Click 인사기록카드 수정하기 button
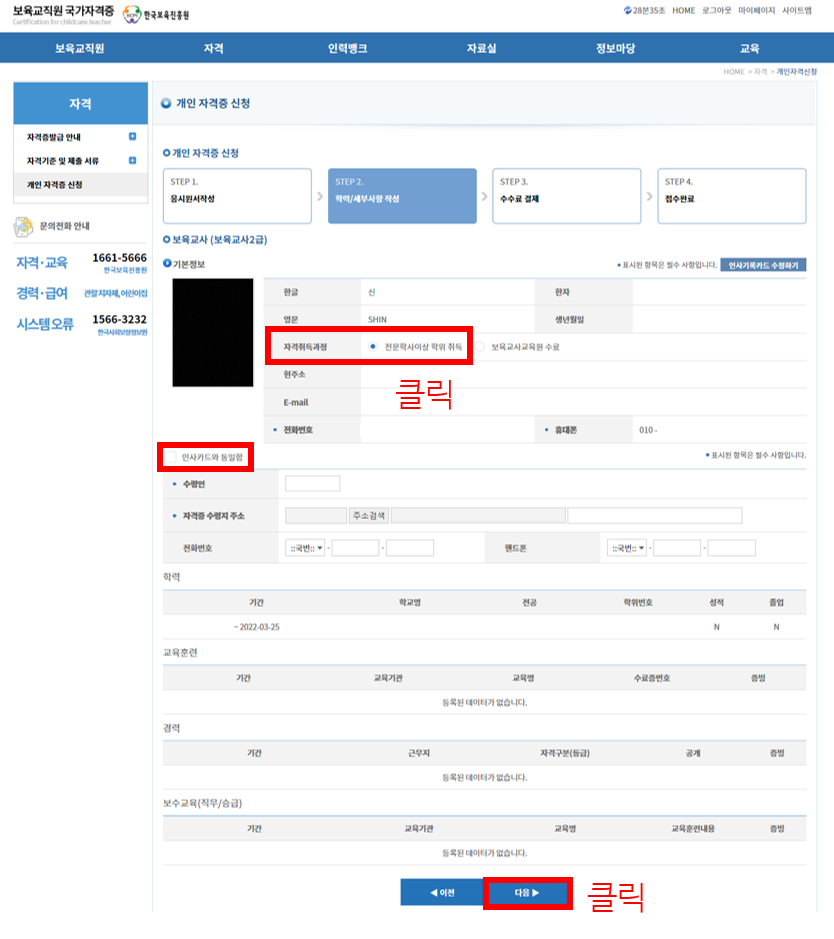The width and height of the screenshot is (834, 939). click(763, 265)
